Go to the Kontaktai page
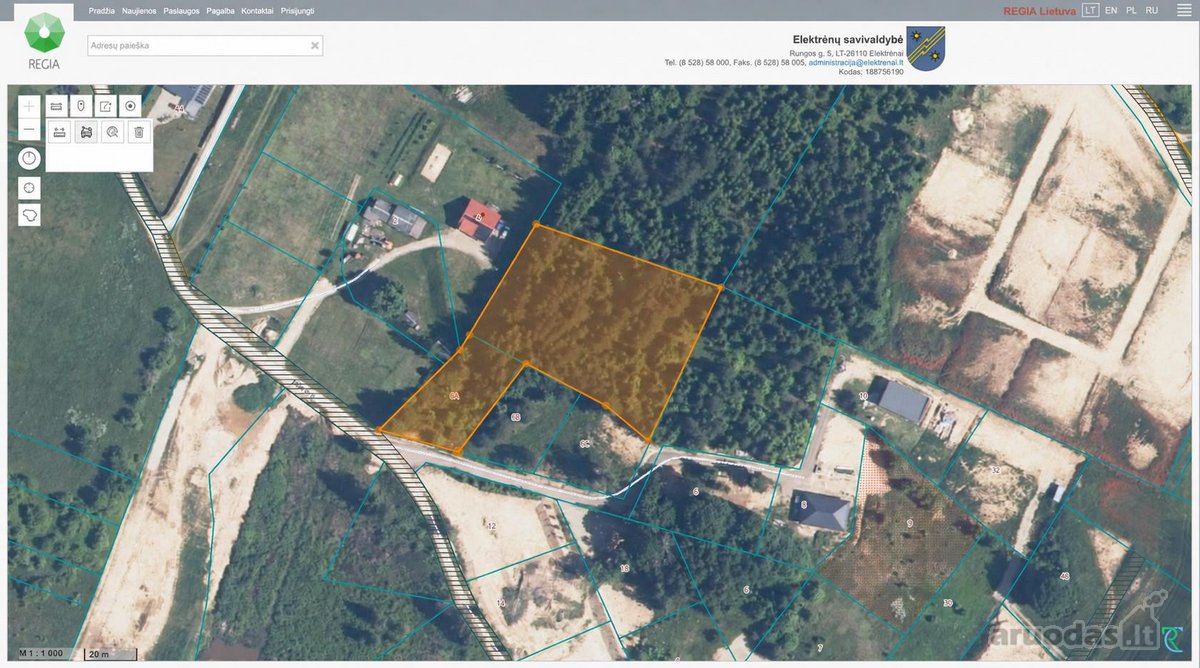The width and height of the screenshot is (1200, 668). (258, 10)
